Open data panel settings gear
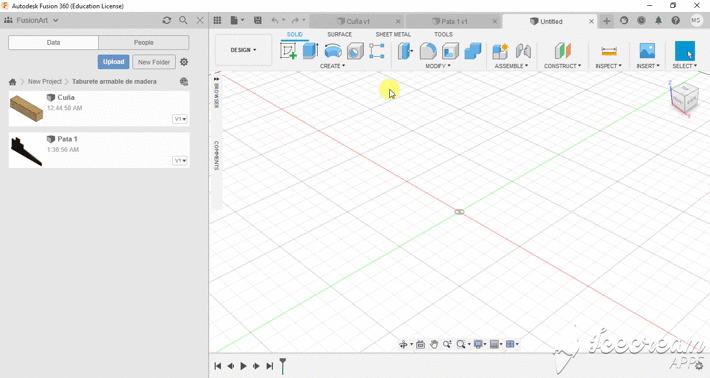The height and width of the screenshot is (378, 710). coord(184,62)
